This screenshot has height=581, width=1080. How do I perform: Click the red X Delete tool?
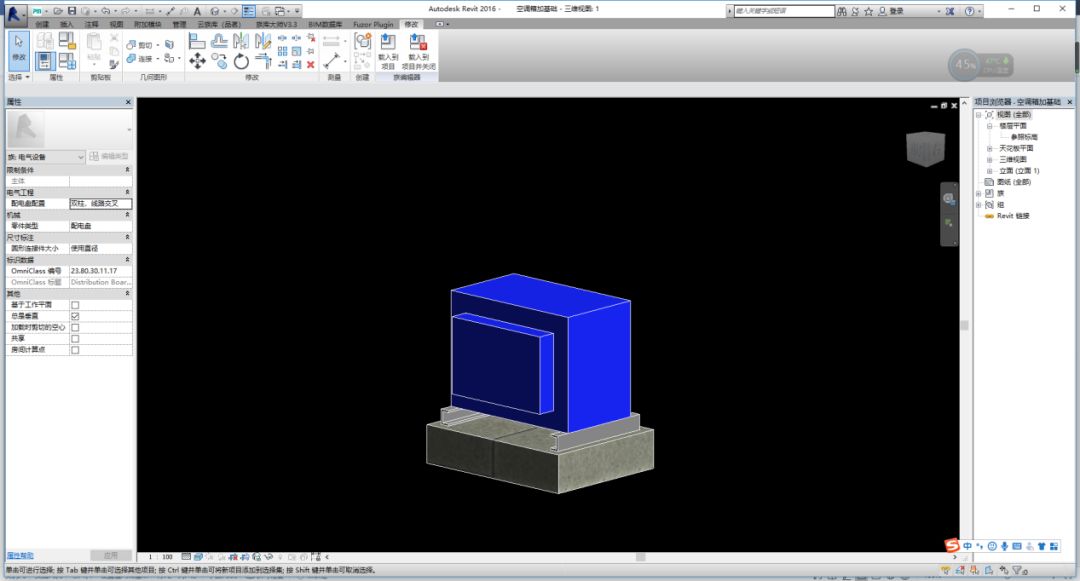coord(311,65)
